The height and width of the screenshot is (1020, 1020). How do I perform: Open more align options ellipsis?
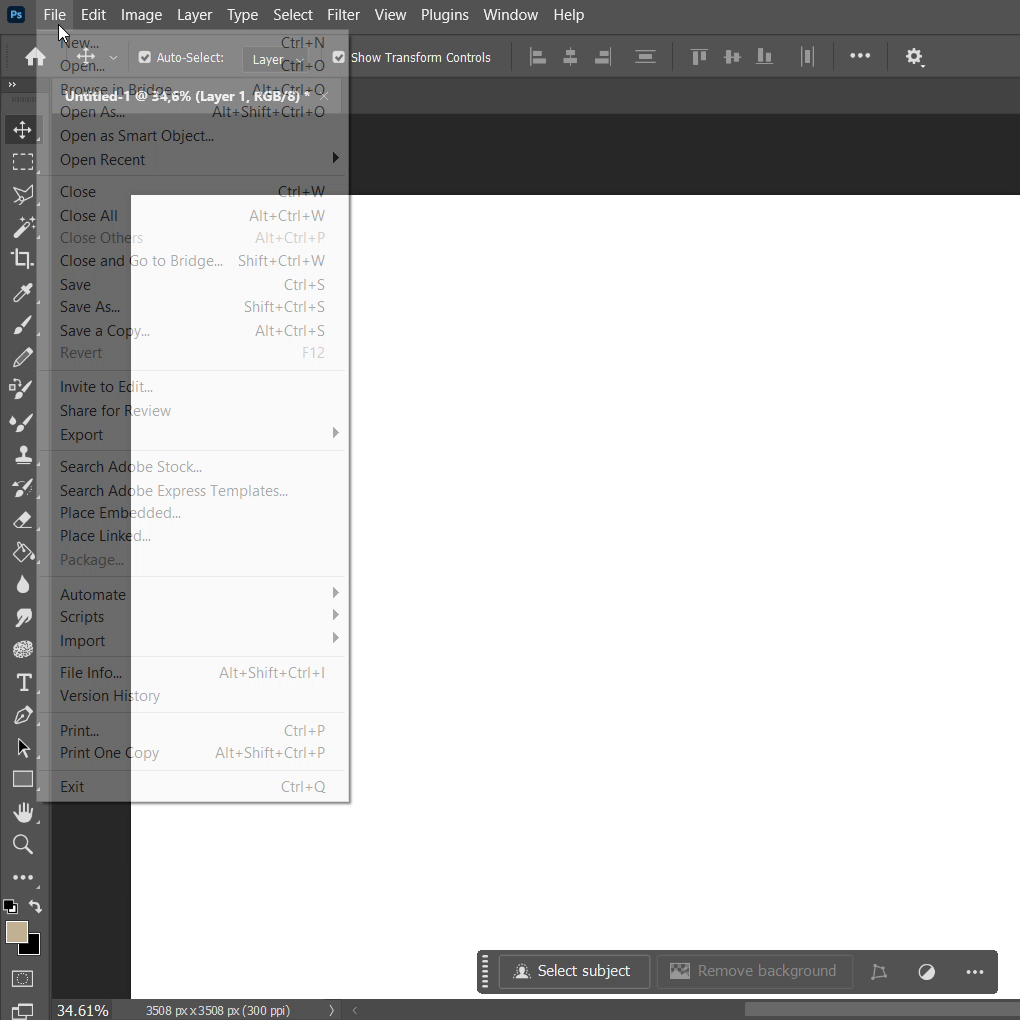[x=860, y=56]
